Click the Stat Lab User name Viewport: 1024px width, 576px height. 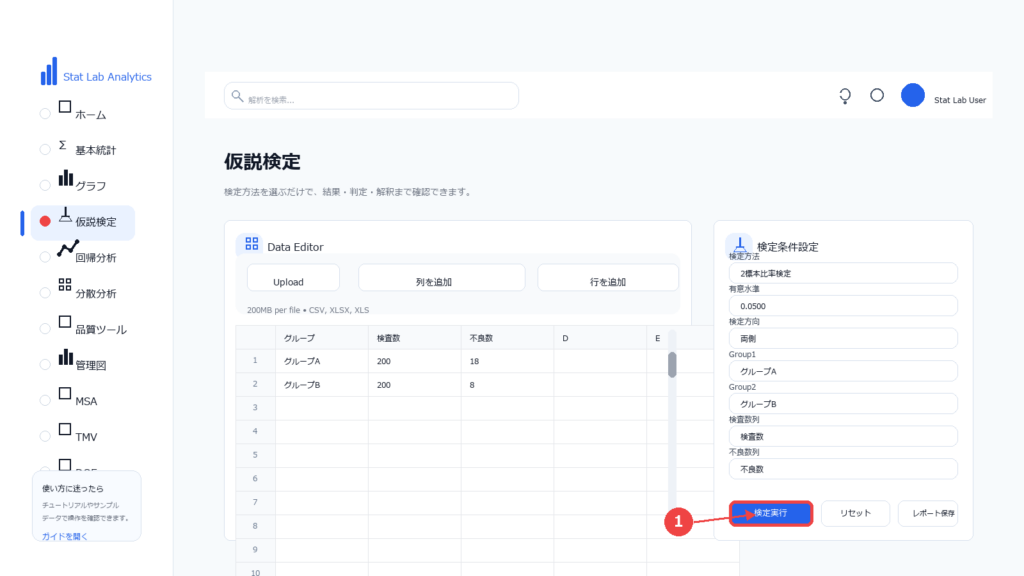[x=959, y=100]
